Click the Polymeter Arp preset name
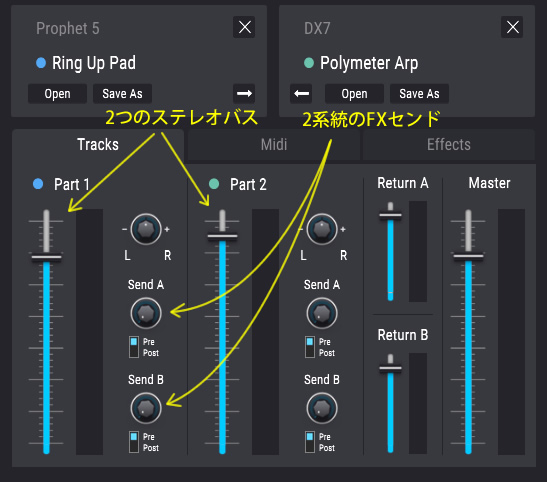The image size is (547, 482). tap(369, 63)
